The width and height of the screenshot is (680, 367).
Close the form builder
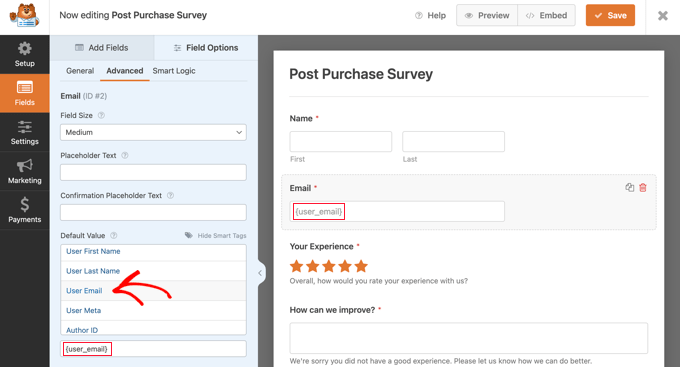click(663, 16)
